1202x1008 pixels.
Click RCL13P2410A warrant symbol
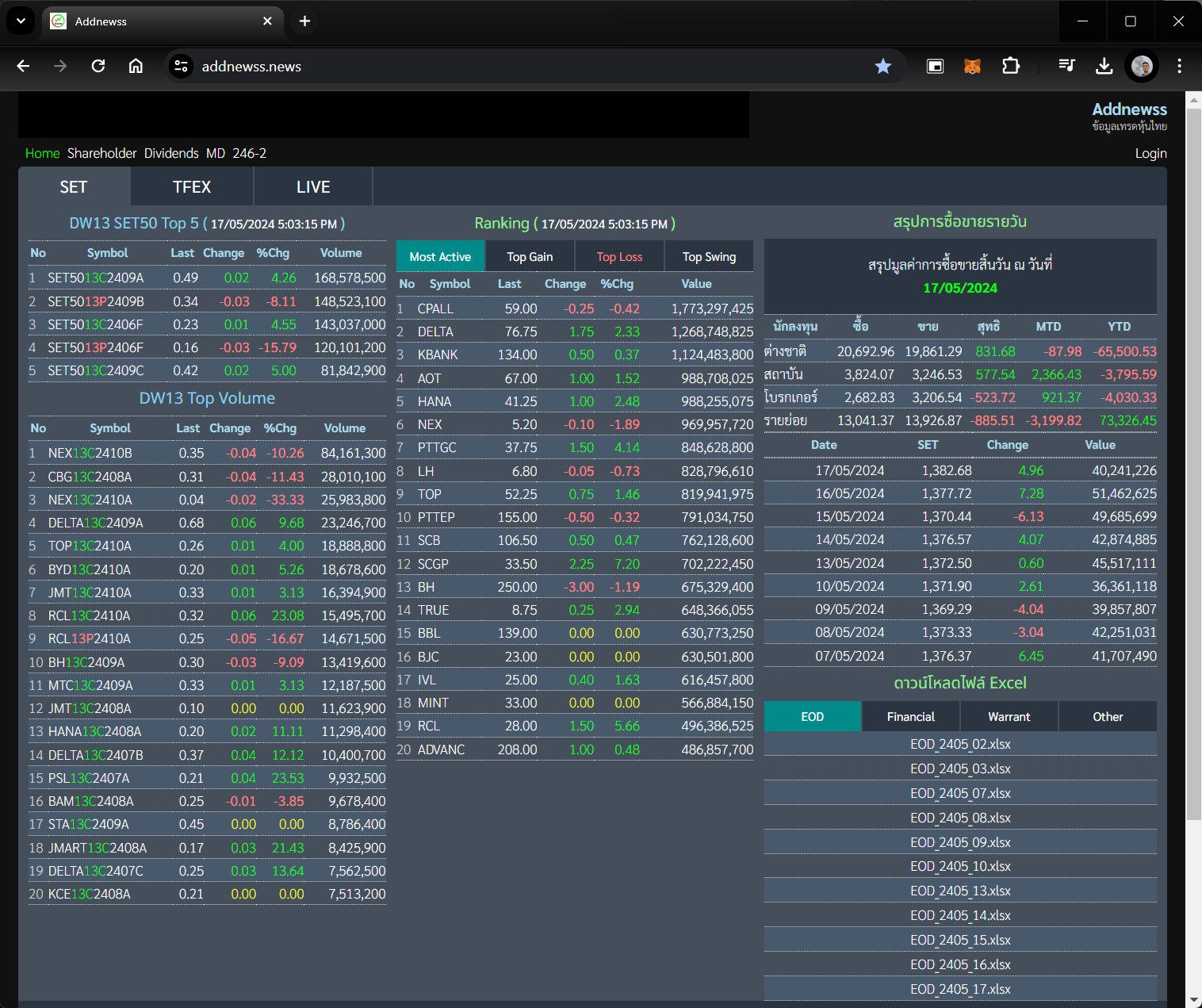[x=90, y=638]
